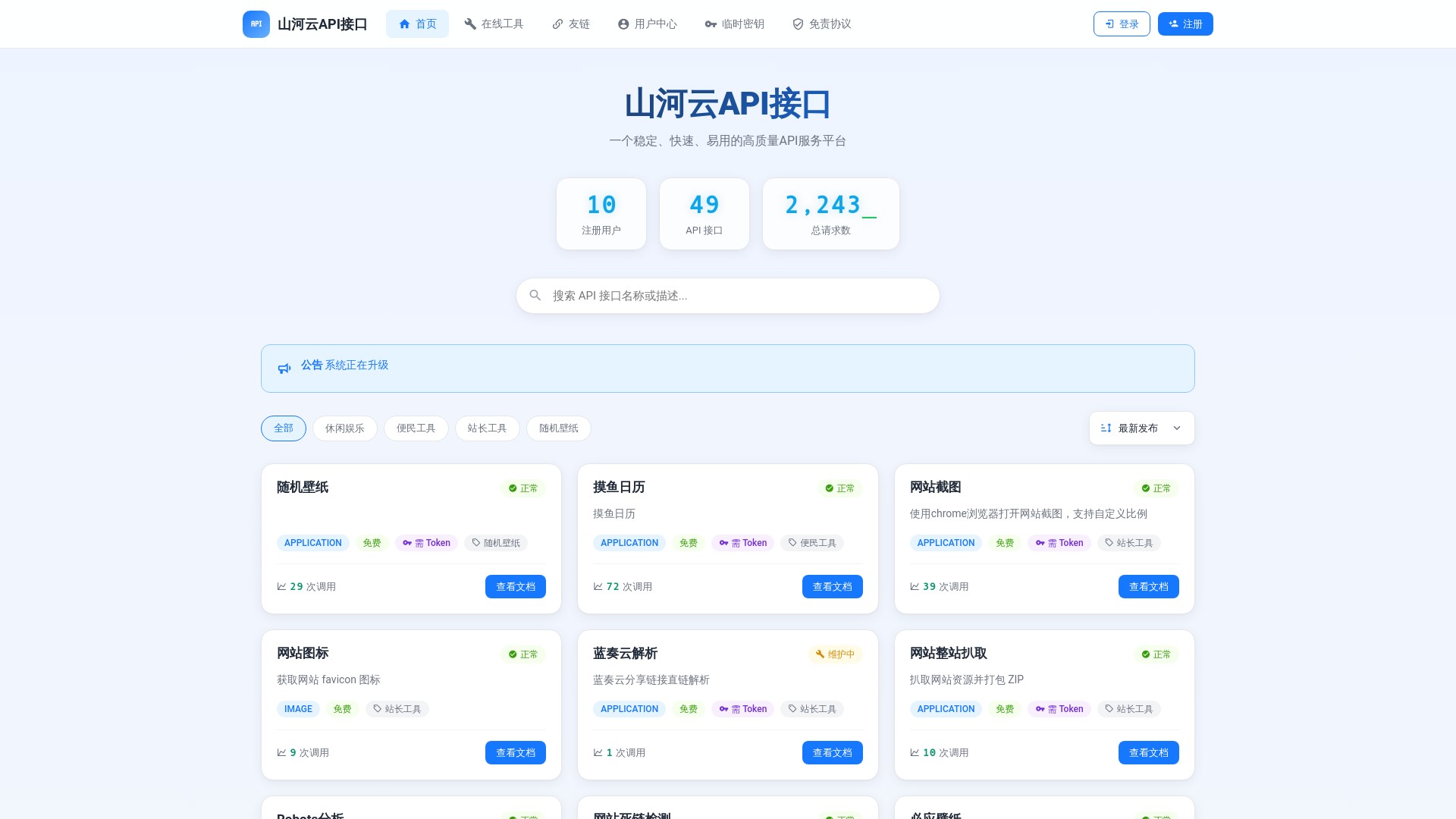Focus the API search input field
1456x819 pixels.
point(728,296)
